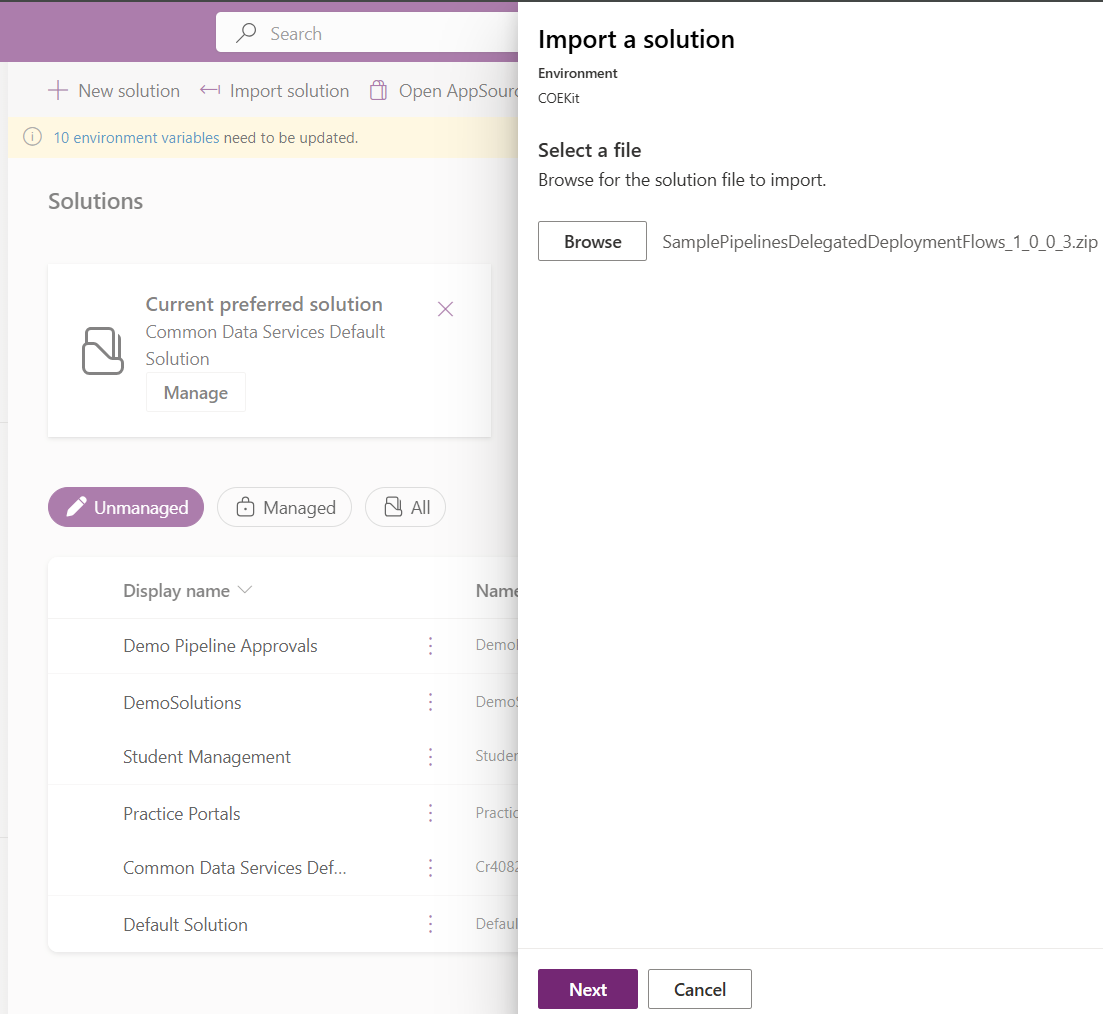
Task: Click the New solution plus icon
Action: [58, 91]
